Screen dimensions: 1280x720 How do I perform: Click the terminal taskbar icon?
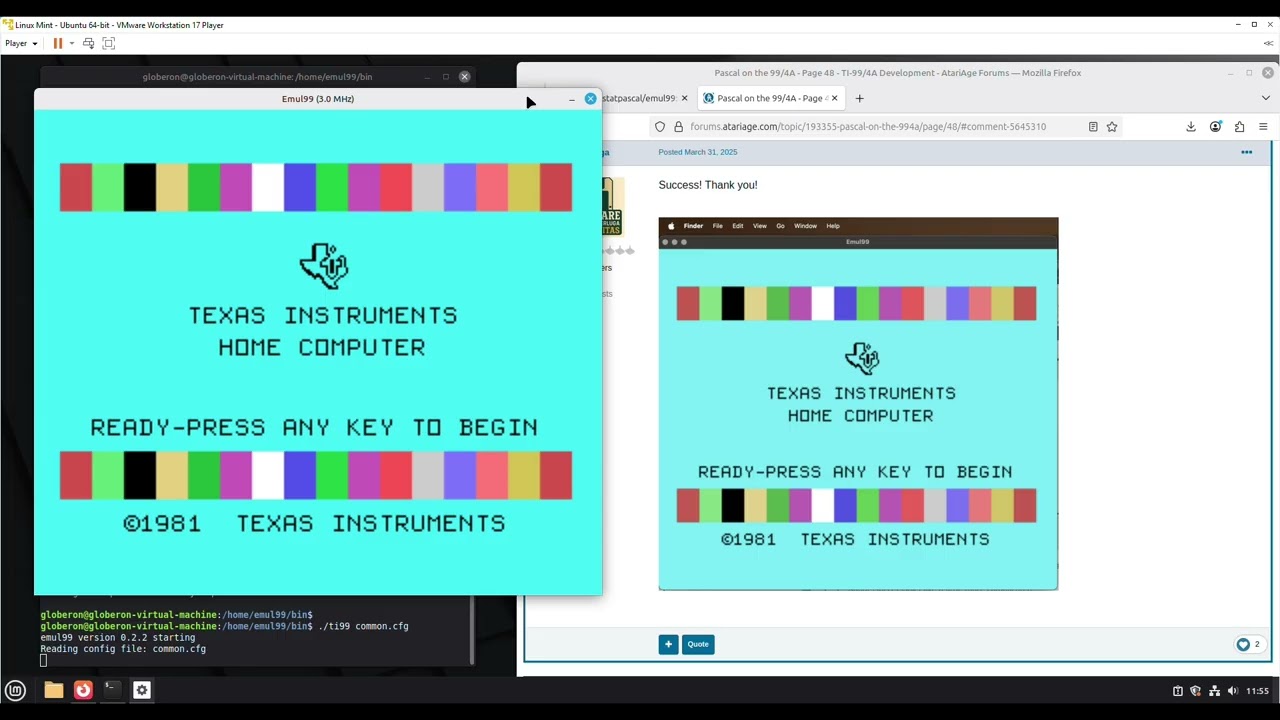coord(112,690)
